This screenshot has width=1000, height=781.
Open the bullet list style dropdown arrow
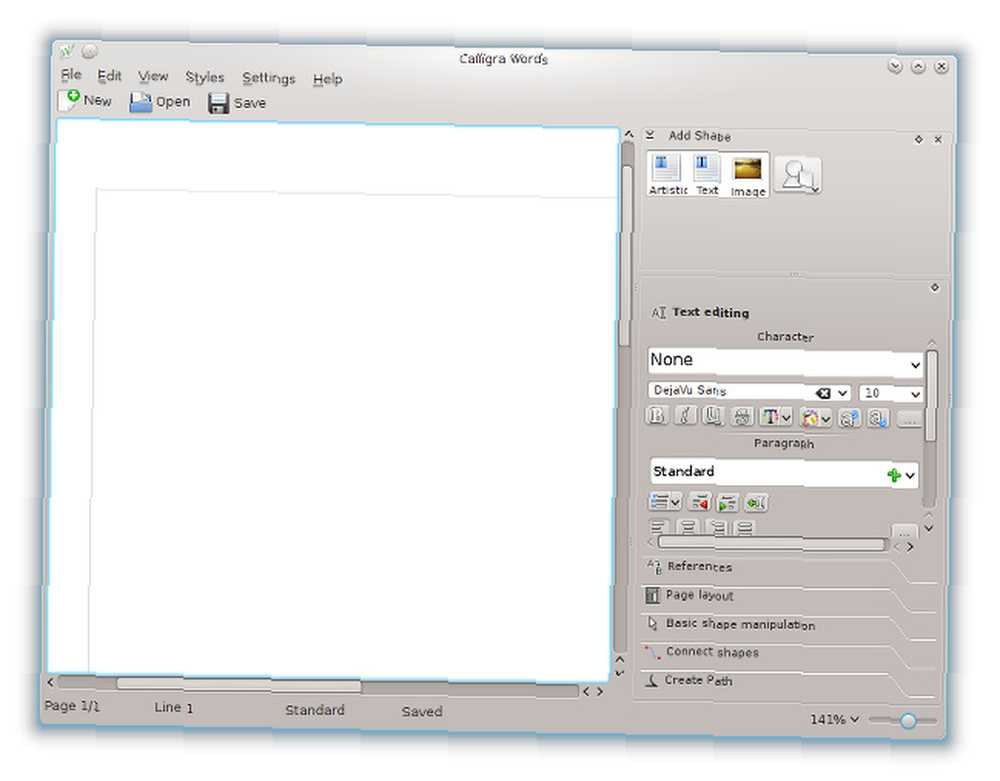[x=675, y=503]
